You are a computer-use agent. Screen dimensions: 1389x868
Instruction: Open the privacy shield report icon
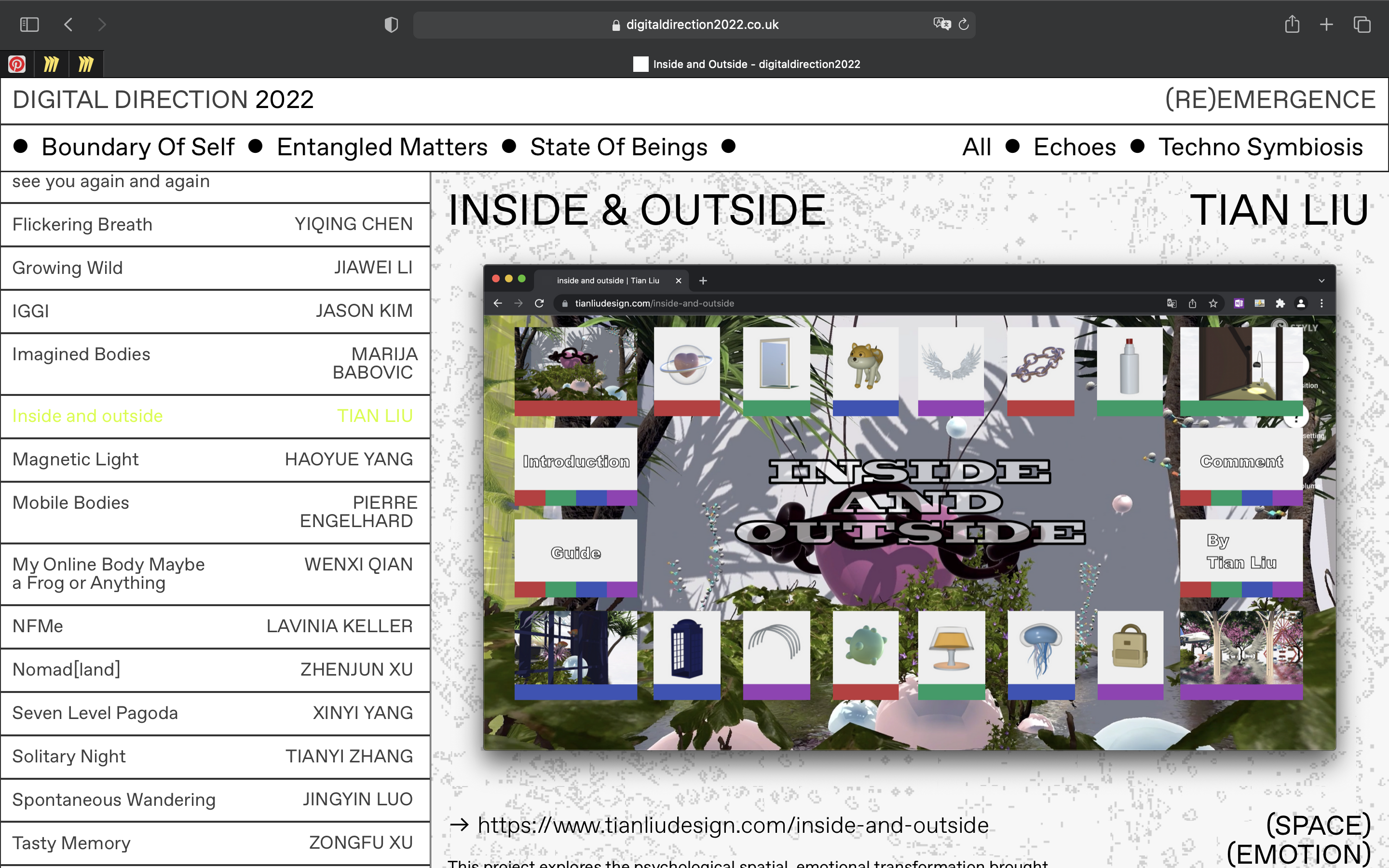391,25
